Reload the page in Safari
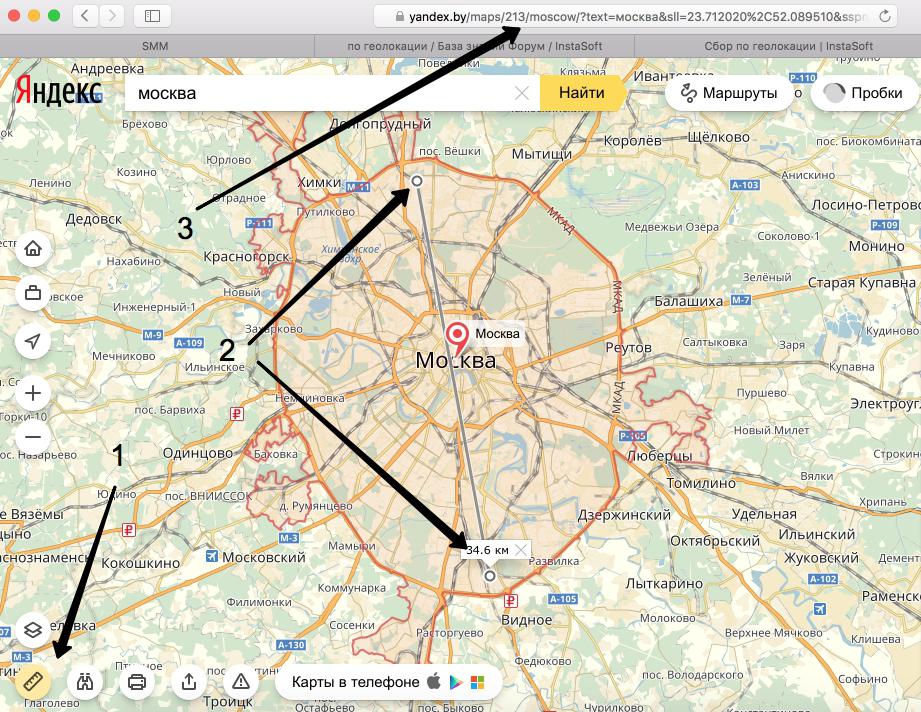Image resolution: width=921 pixels, height=712 pixels. click(885, 16)
